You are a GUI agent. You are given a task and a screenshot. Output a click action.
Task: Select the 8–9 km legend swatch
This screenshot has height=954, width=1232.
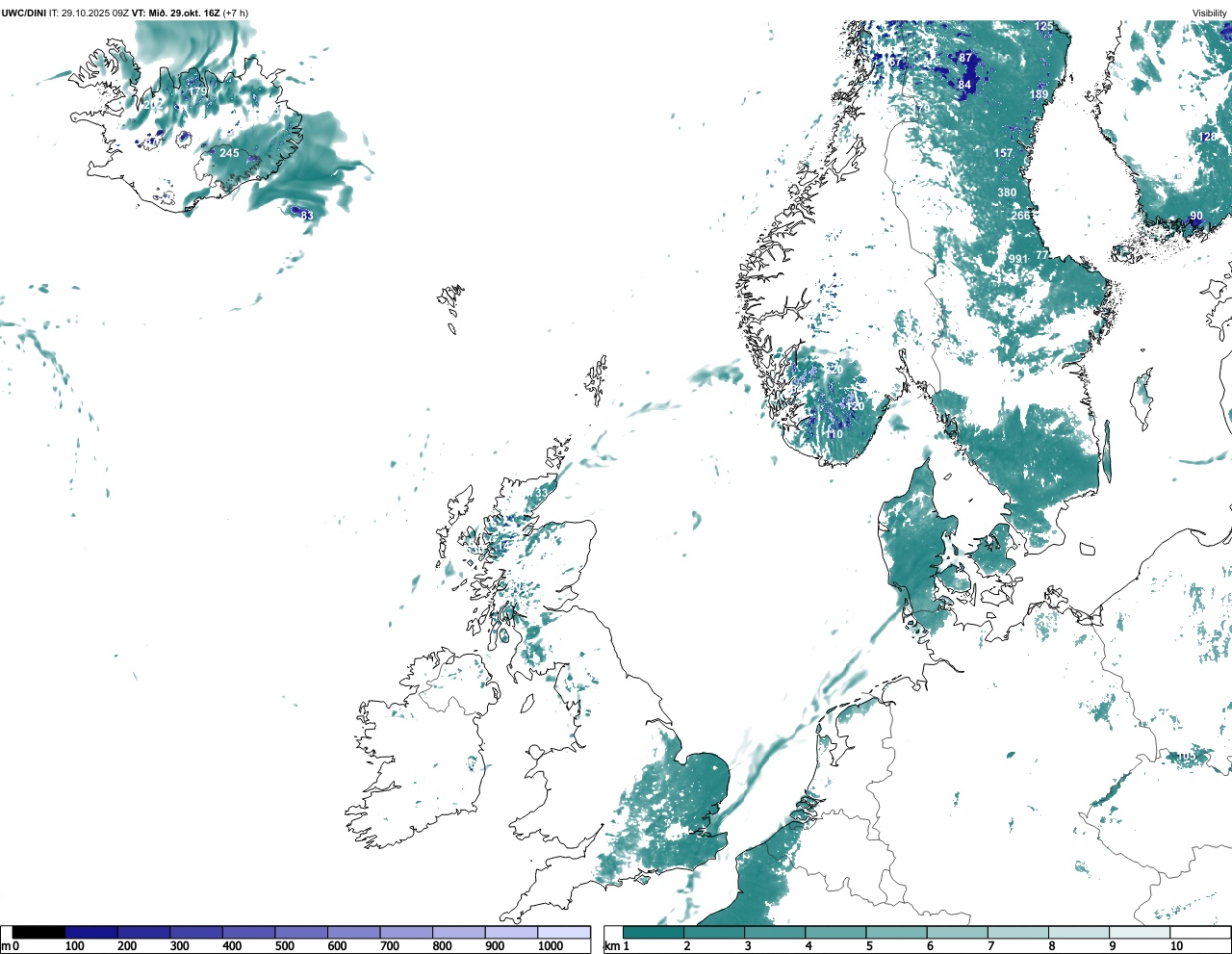pos(1078,932)
